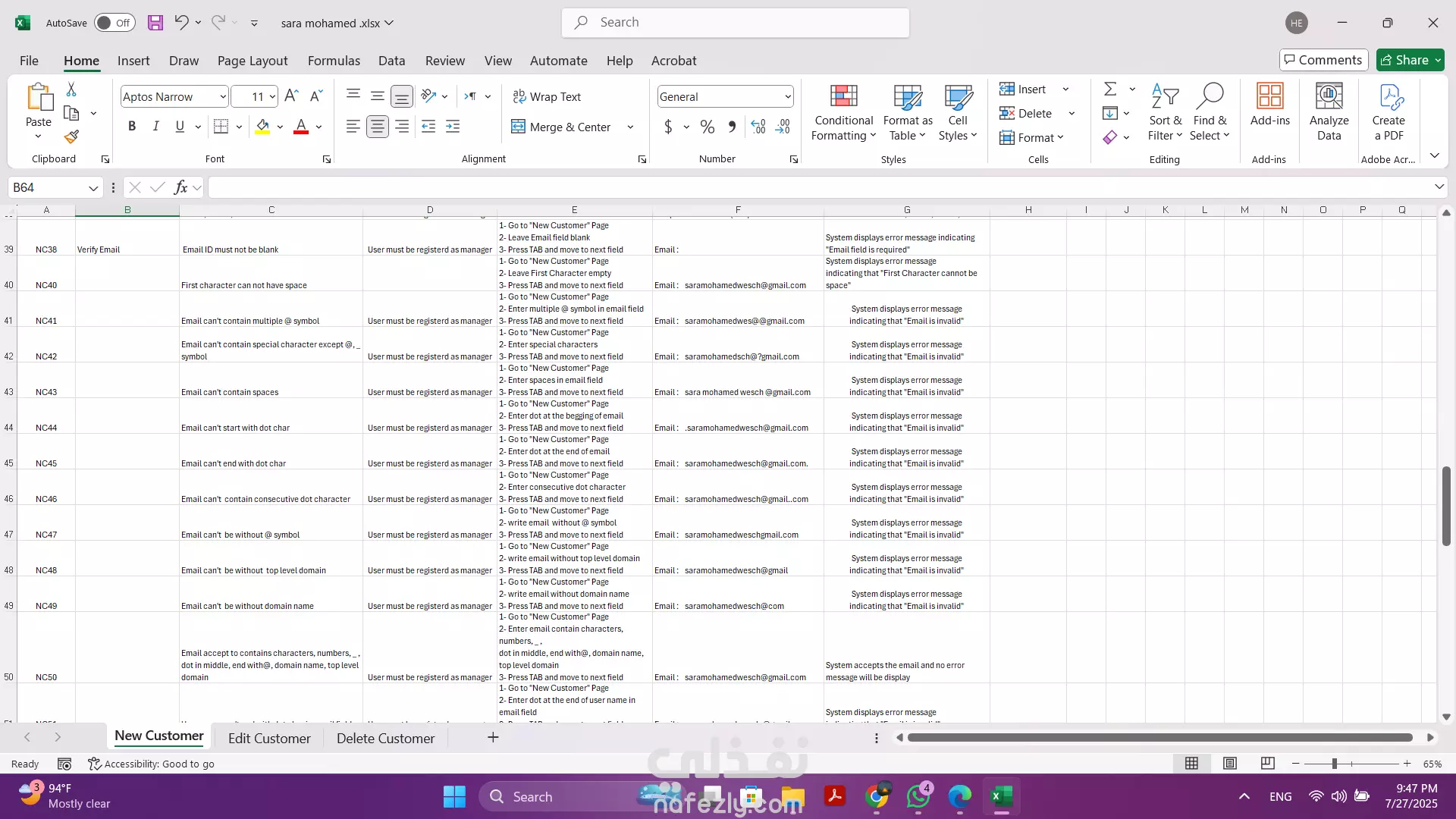
Task: Toggle Italic formatting
Action: tap(155, 127)
